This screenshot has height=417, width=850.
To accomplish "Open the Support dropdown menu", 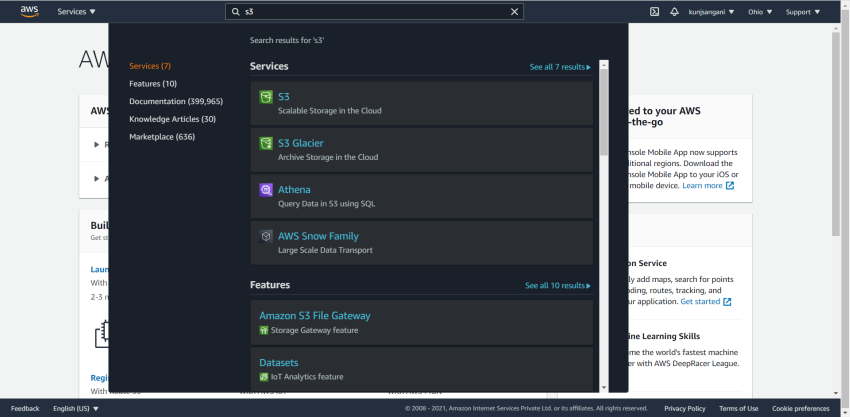I will click(803, 11).
